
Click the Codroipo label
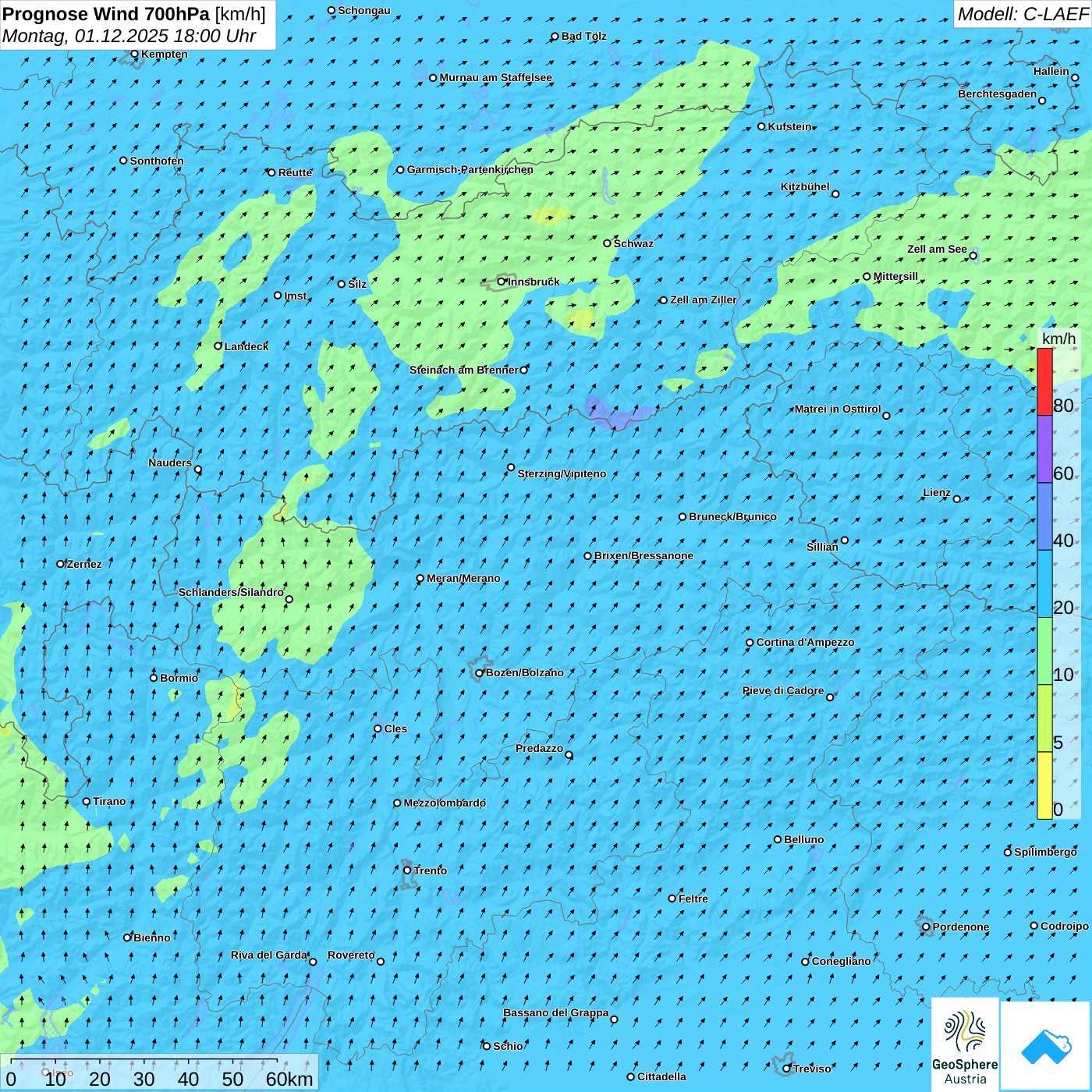pos(1065,926)
